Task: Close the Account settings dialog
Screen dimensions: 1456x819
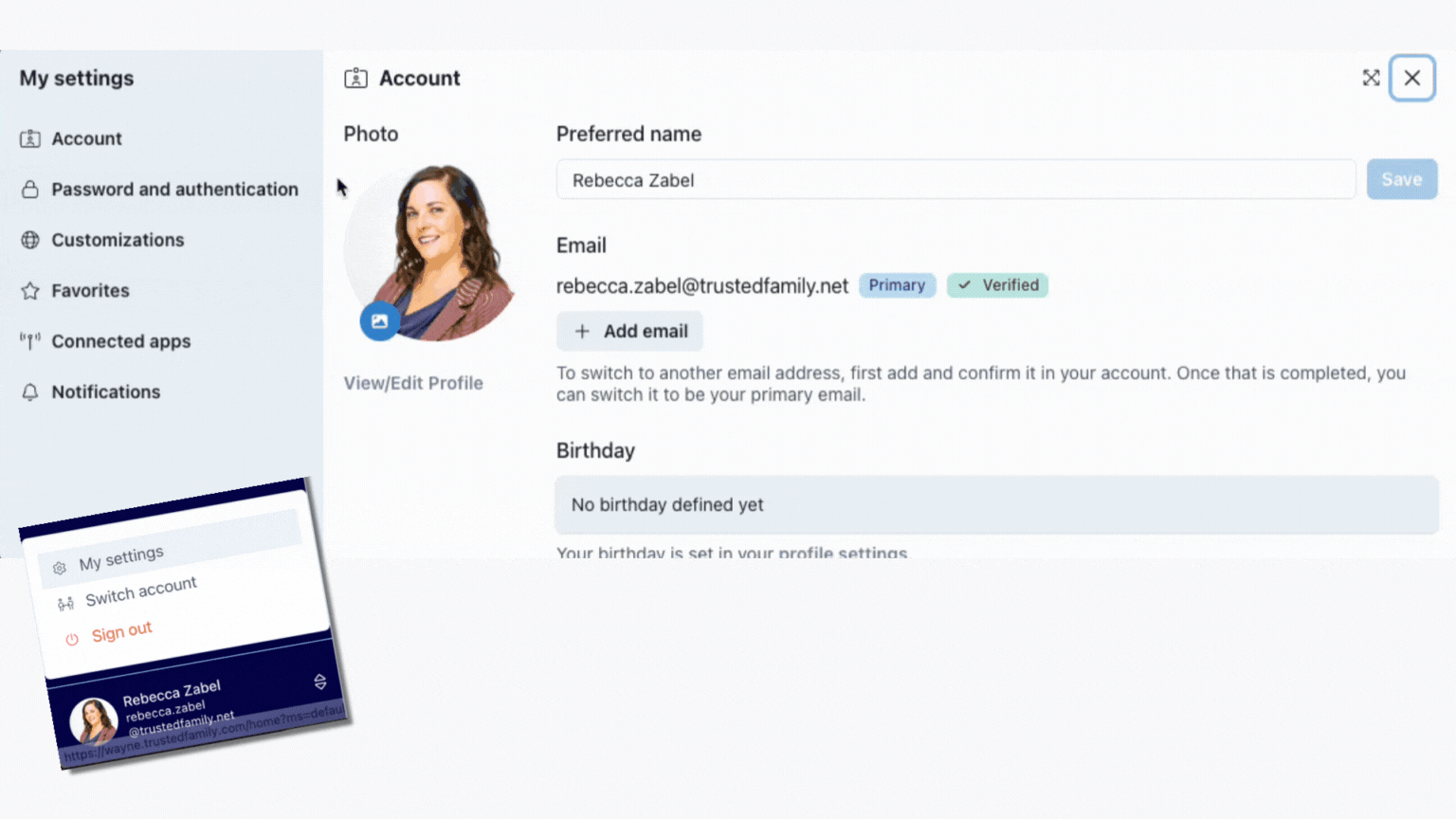Action: pyautogui.click(x=1412, y=78)
